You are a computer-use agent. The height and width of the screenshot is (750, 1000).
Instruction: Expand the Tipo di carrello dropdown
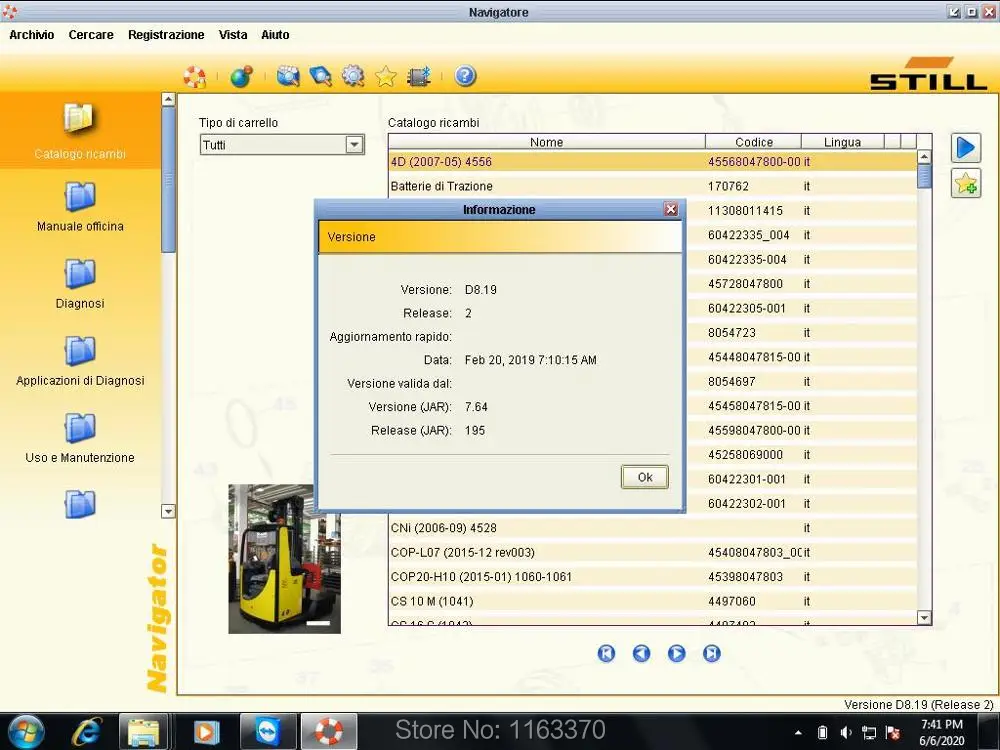pyautogui.click(x=354, y=145)
